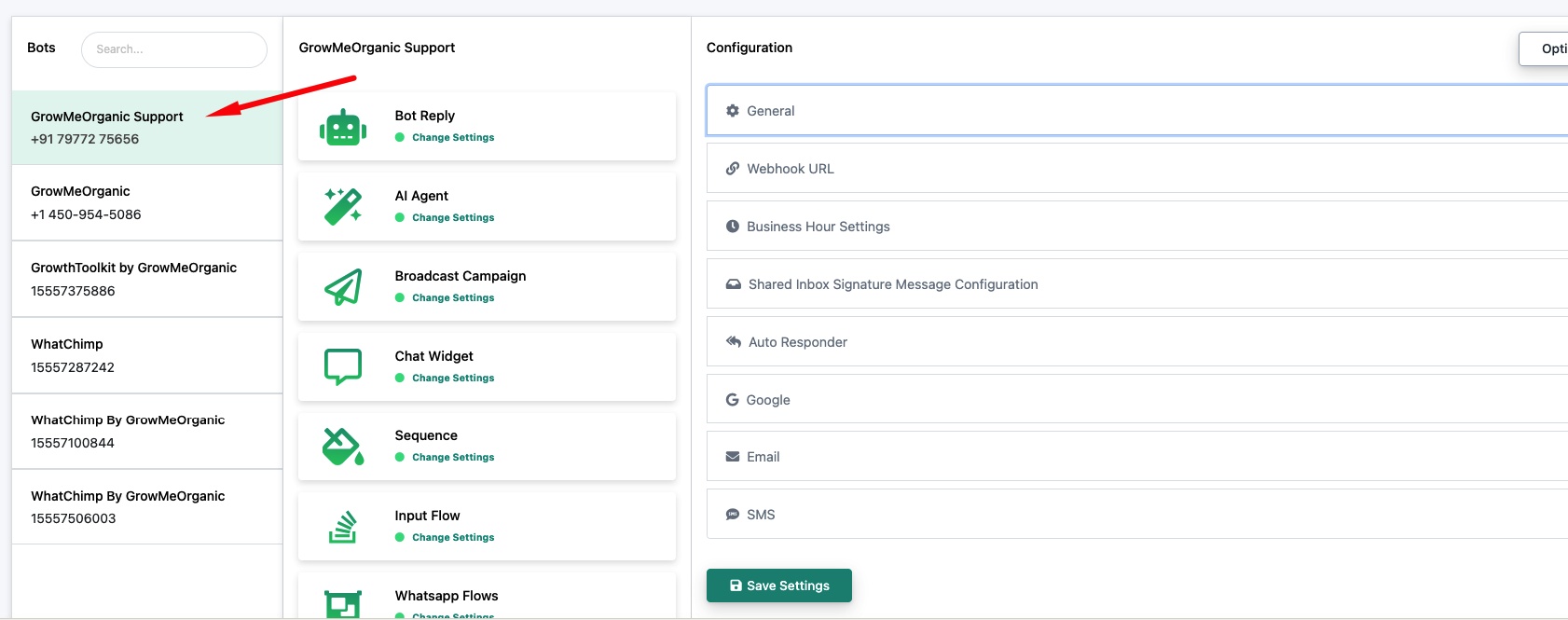Screen dimensions: 1568x620
Task: Click the link icon beside Webhook URL
Action: (733, 169)
